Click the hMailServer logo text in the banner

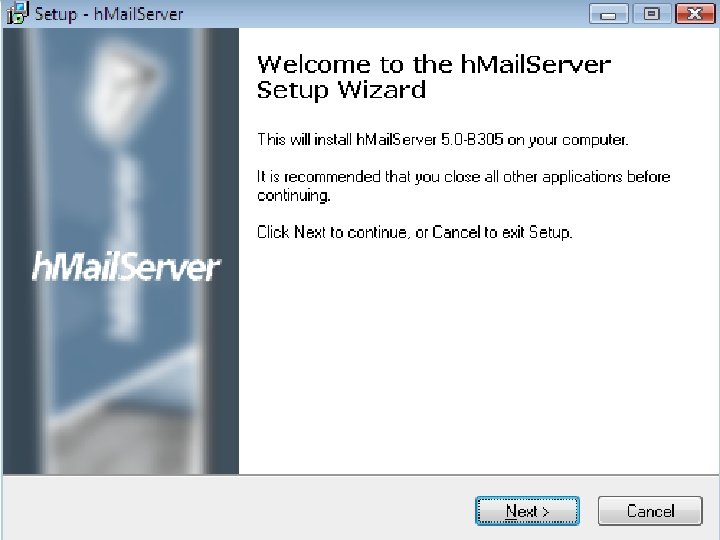pyautogui.click(x=126, y=266)
